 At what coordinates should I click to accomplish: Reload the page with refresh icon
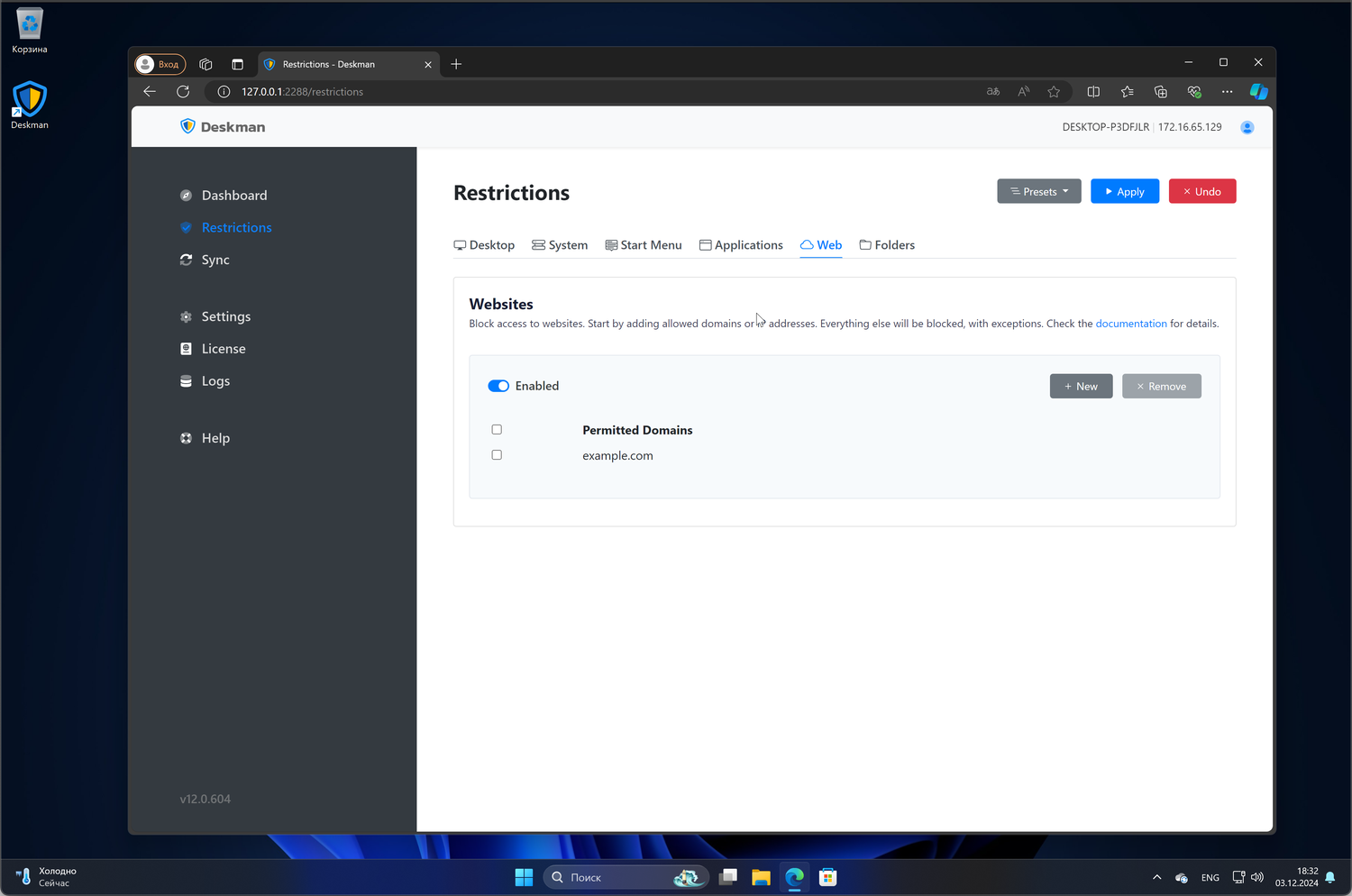tap(183, 92)
